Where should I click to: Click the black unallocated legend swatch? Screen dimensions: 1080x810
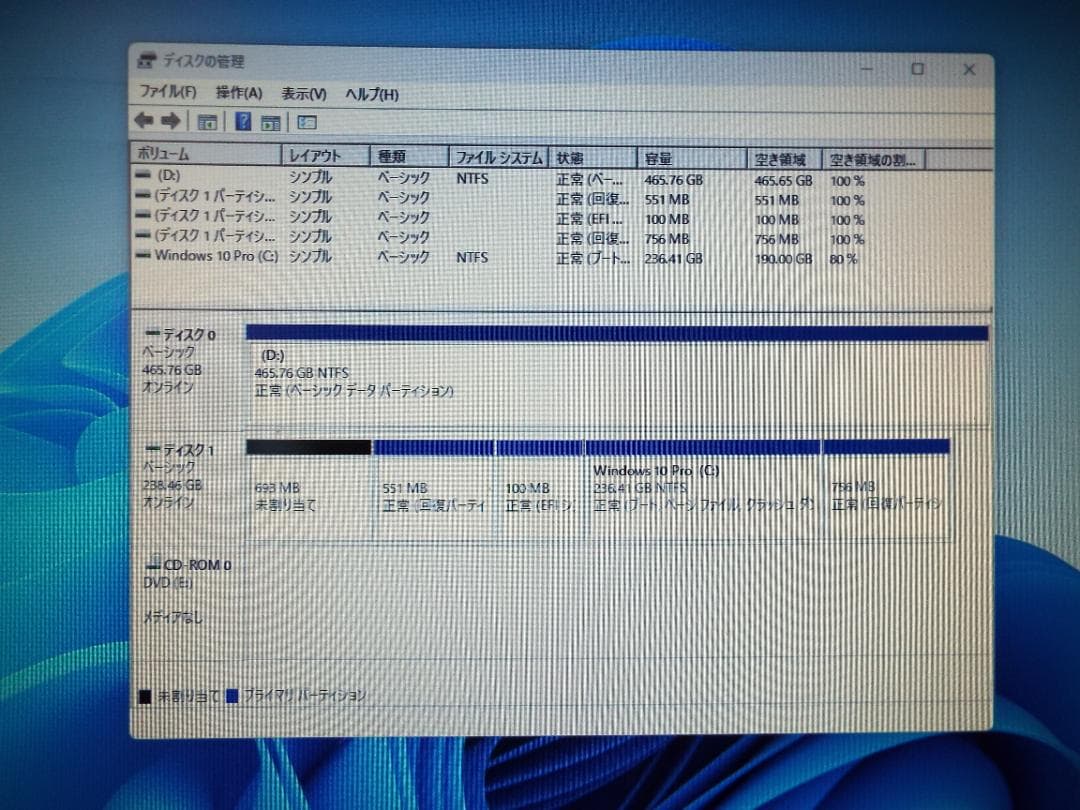point(146,694)
